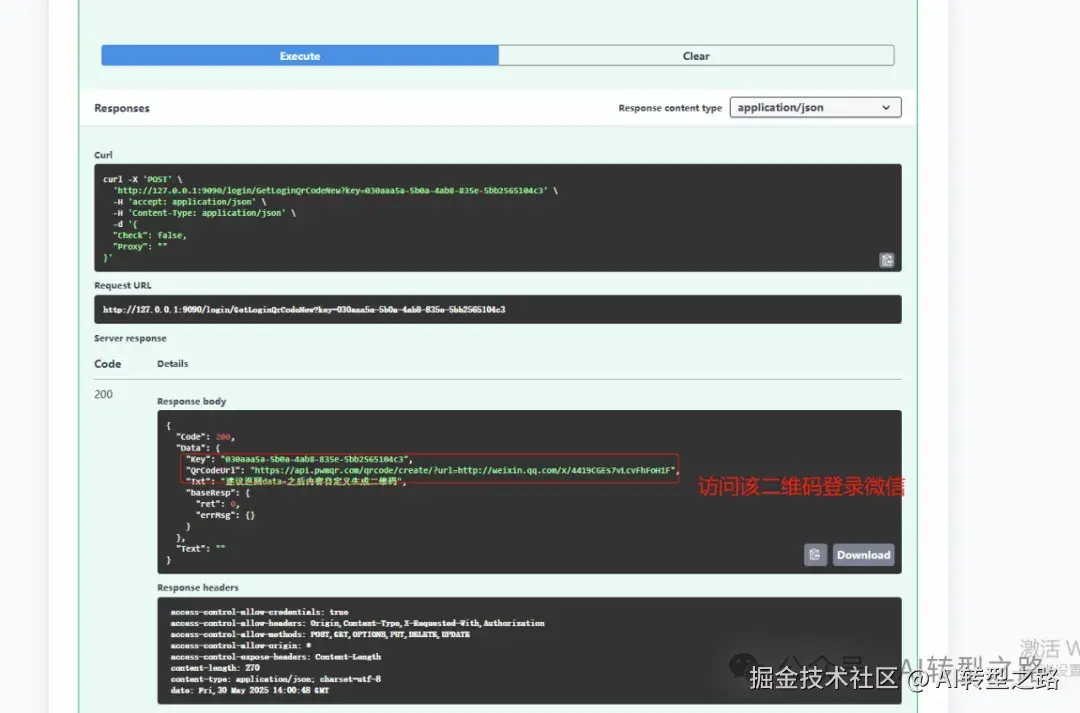Click the Code column header
The image size is (1080, 713).
tap(107, 364)
